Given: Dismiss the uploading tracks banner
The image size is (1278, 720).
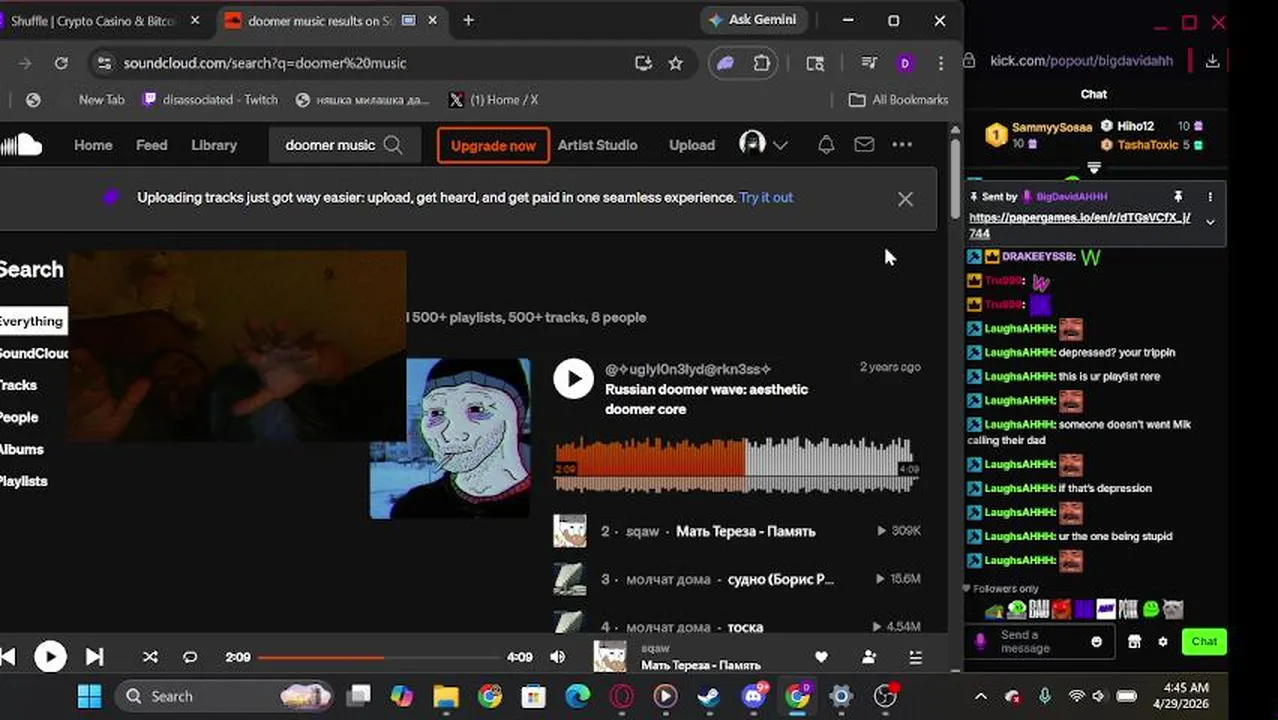Looking at the screenshot, I should click(905, 199).
